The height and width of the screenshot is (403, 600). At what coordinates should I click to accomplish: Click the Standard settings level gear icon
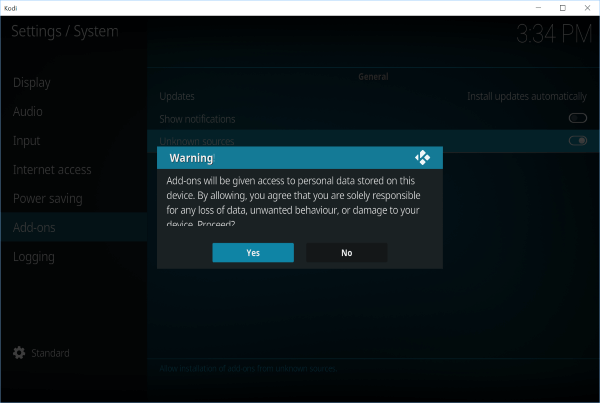(19, 353)
